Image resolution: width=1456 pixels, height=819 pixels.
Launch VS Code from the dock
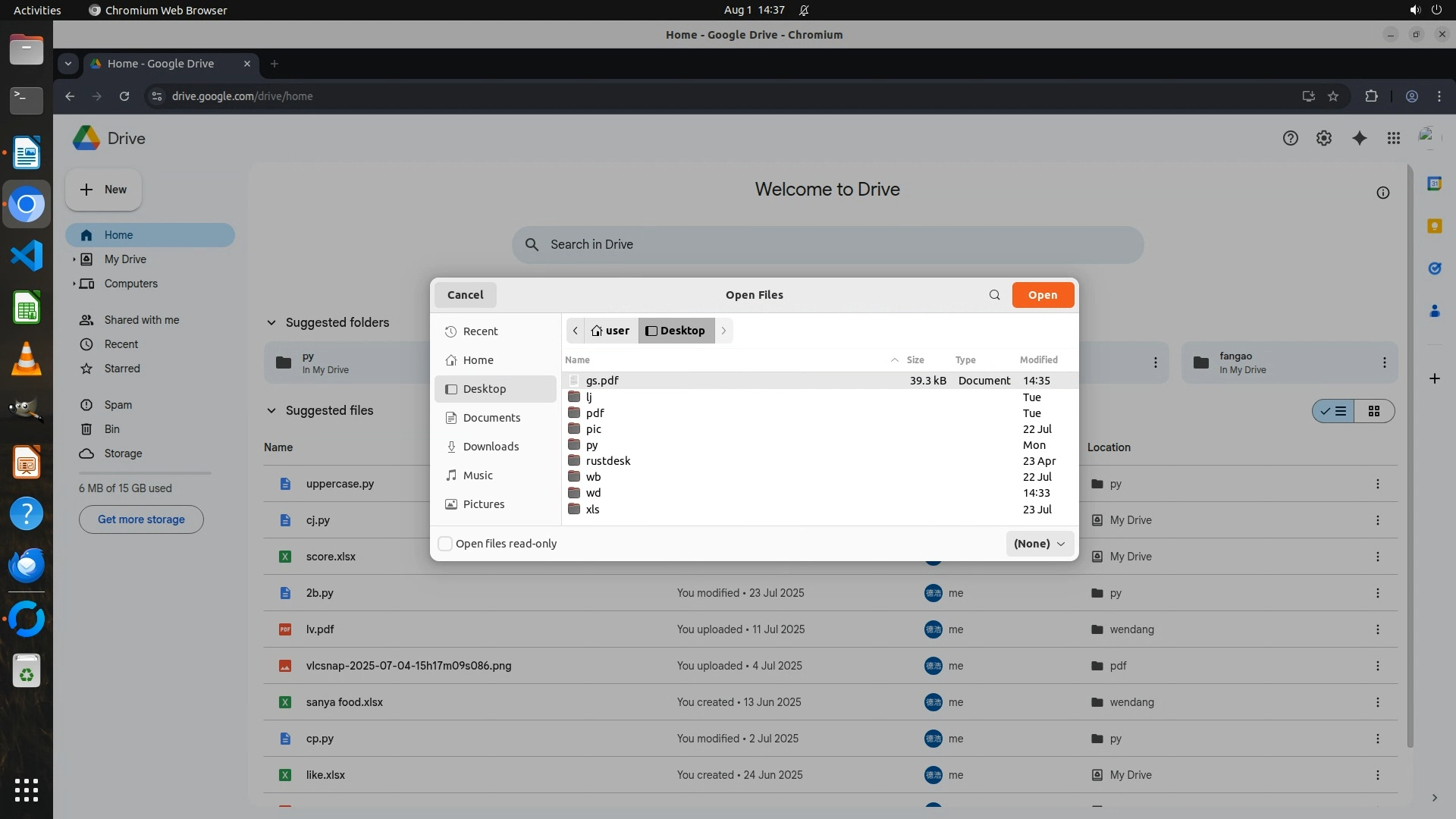click(27, 256)
